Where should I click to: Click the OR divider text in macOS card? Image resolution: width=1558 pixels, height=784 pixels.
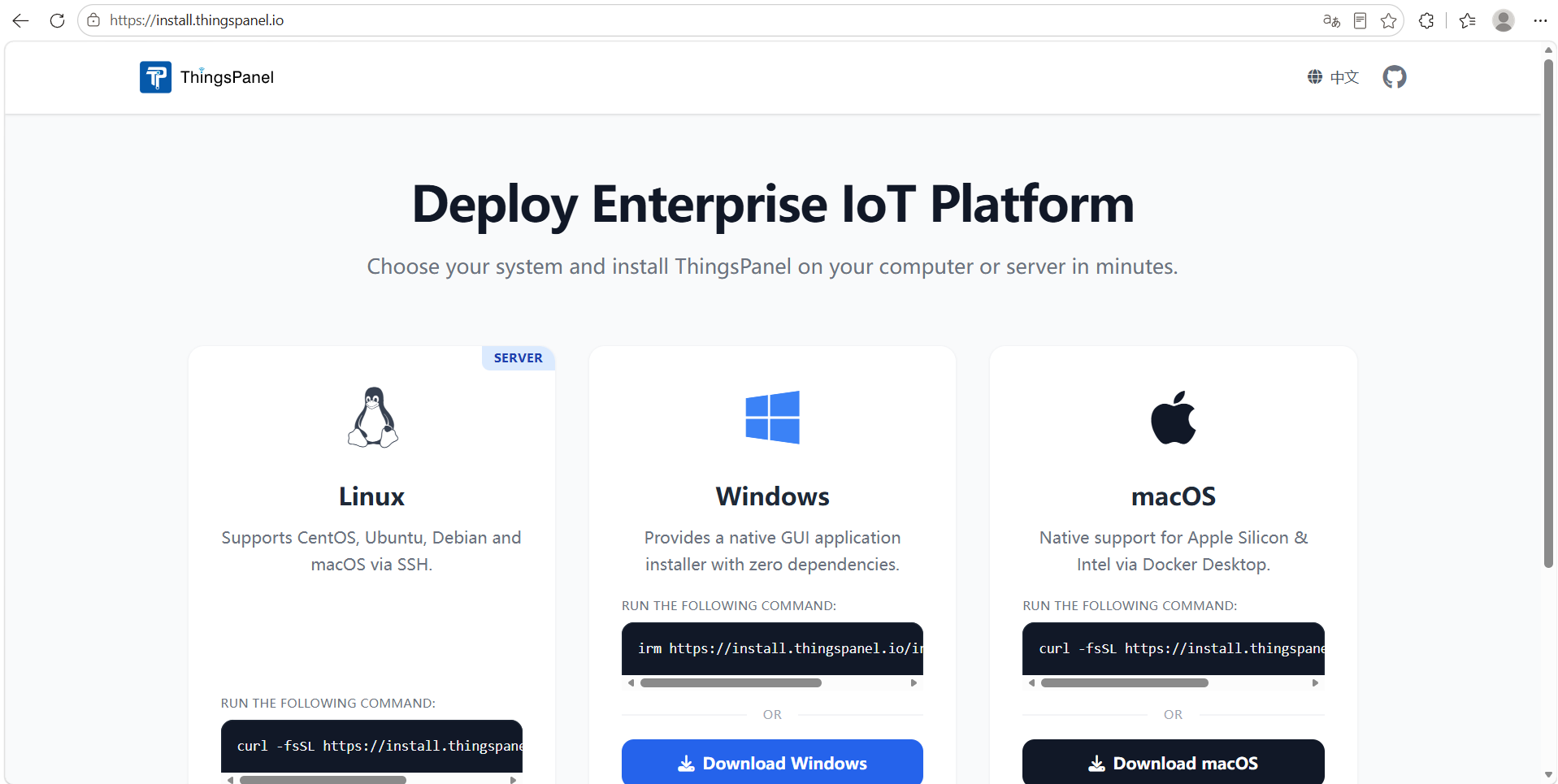point(1173,715)
